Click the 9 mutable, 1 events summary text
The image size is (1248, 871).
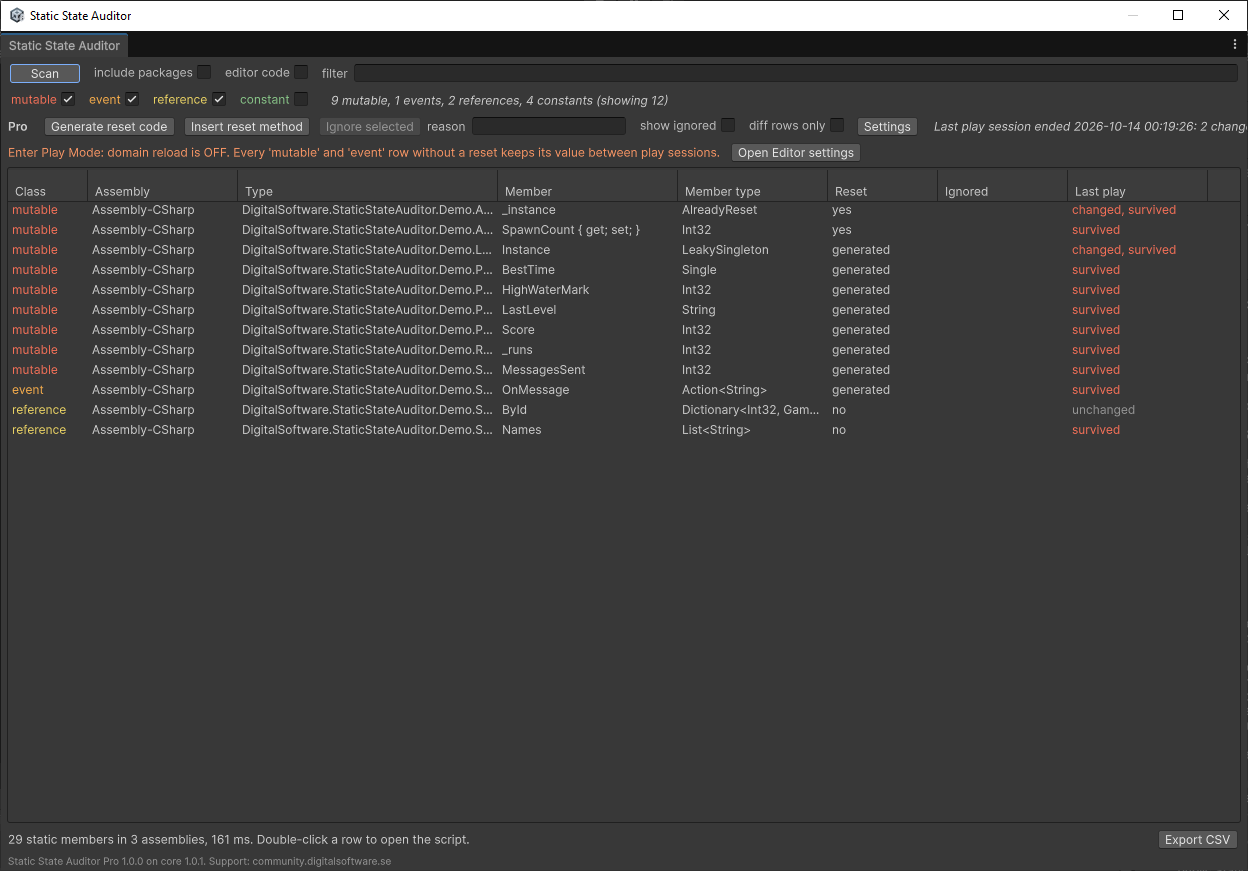coord(499,100)
